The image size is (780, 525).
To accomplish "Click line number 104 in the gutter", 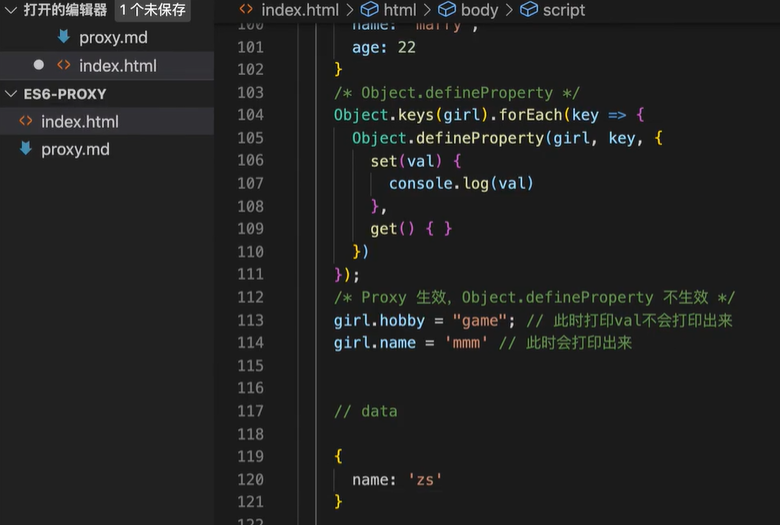I will (x=250, y=115).
